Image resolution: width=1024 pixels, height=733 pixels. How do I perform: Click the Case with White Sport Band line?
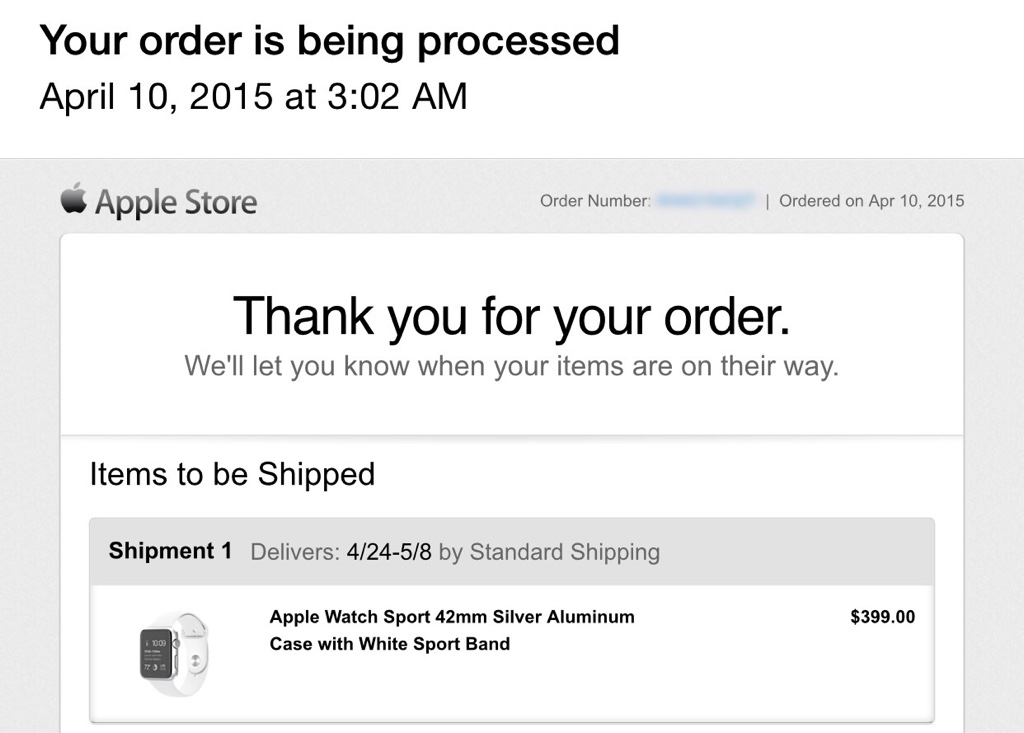coord(390,643)
